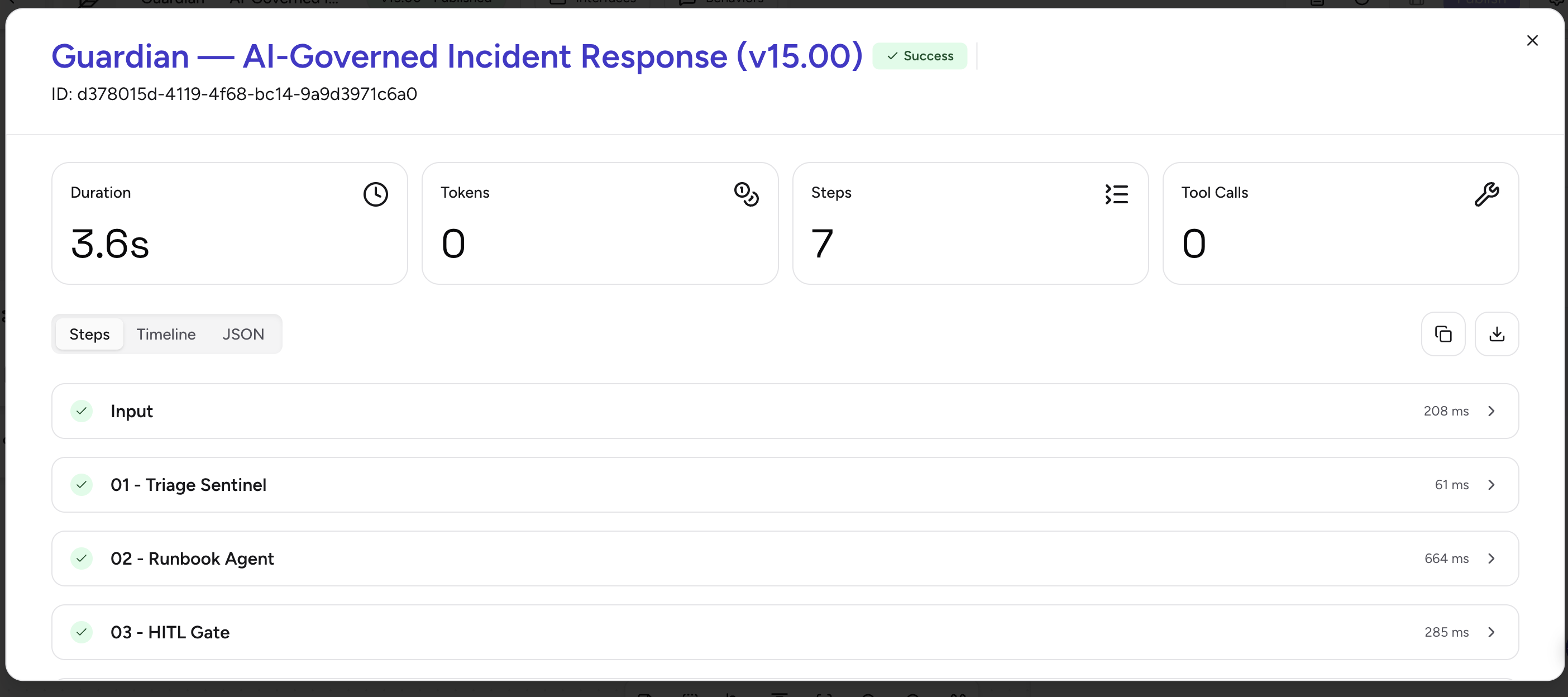Select the Steps tab
This screenshot has height=697, width=1568.
(x=89, y=334)
